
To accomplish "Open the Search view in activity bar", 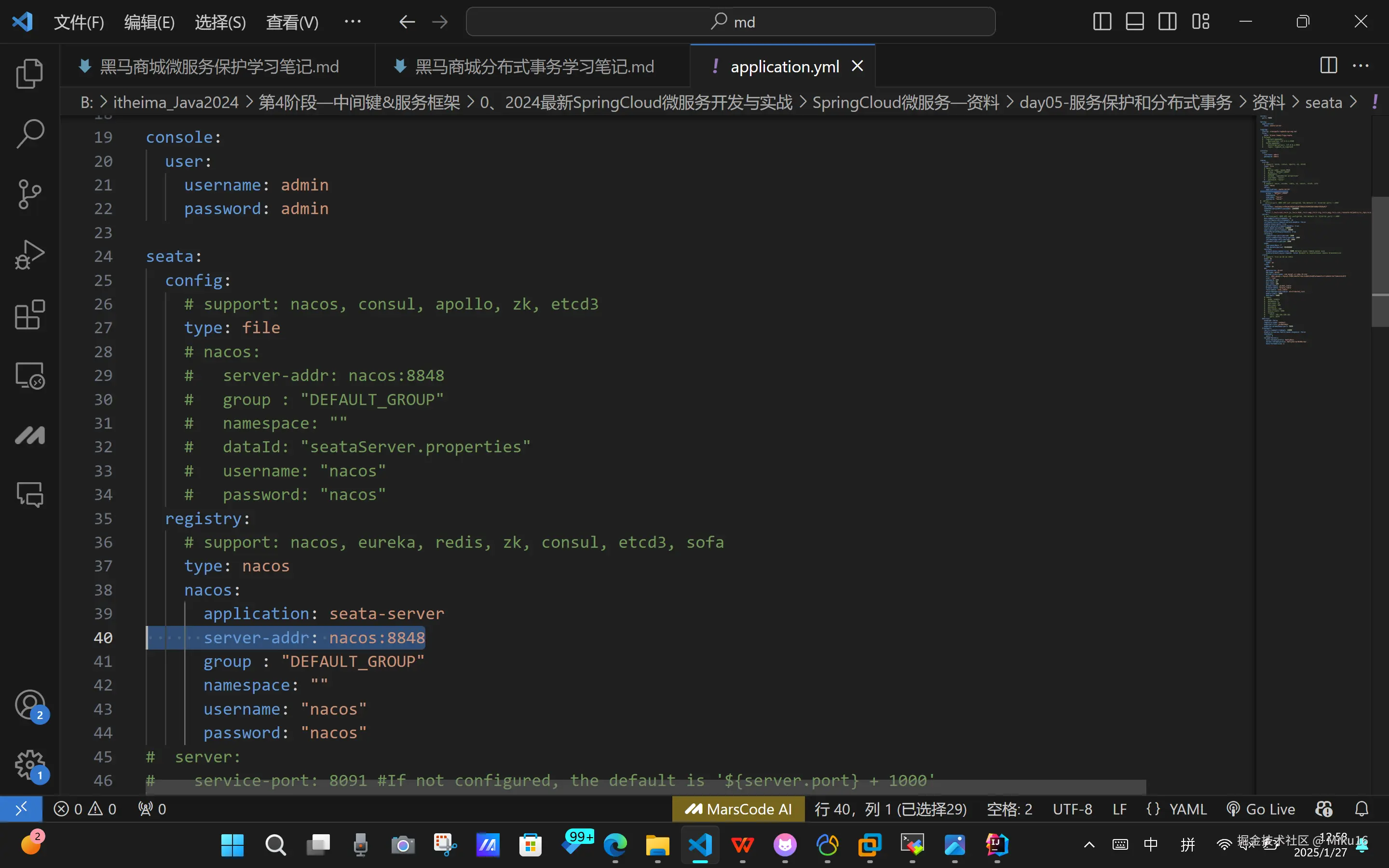I will click(29, 133).
